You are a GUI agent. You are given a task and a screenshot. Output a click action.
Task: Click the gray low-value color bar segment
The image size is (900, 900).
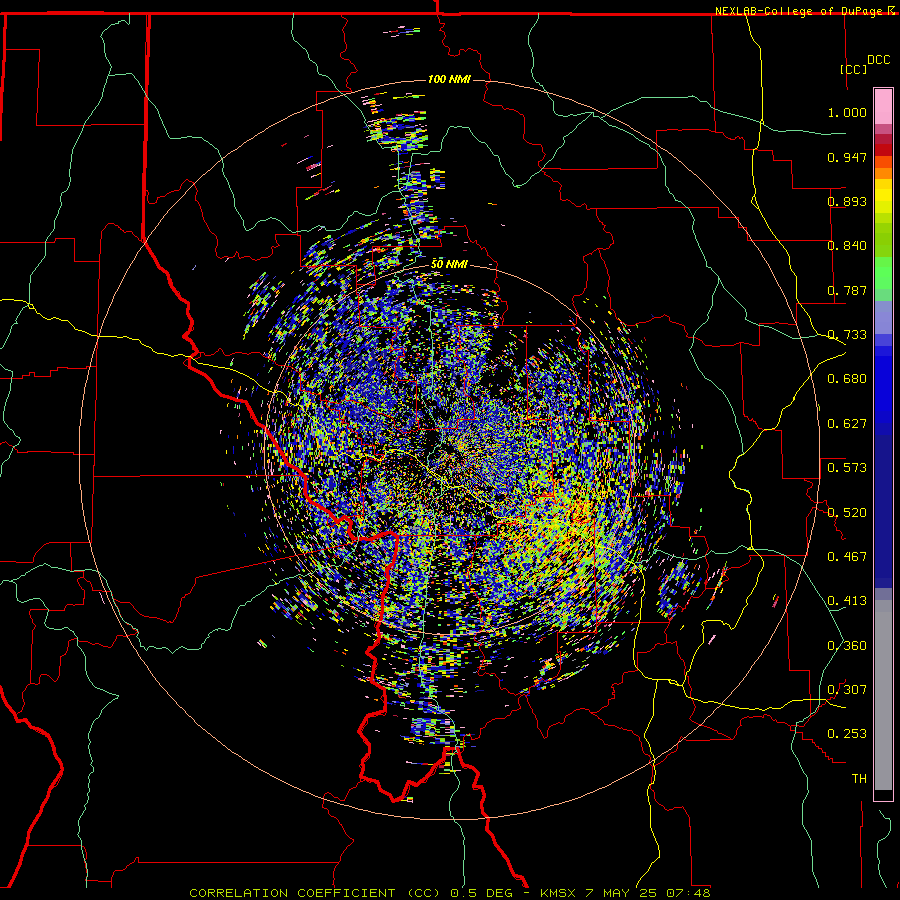click(883, 695)
